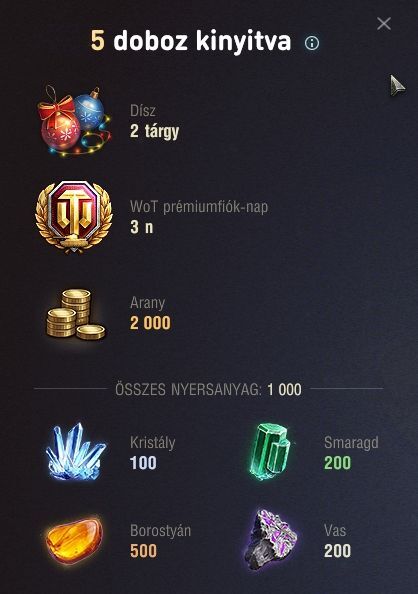Click the Vas 200 amount
Image resolution: width=418 pixels, height=594 pixels.
click(x=337, y=551)
